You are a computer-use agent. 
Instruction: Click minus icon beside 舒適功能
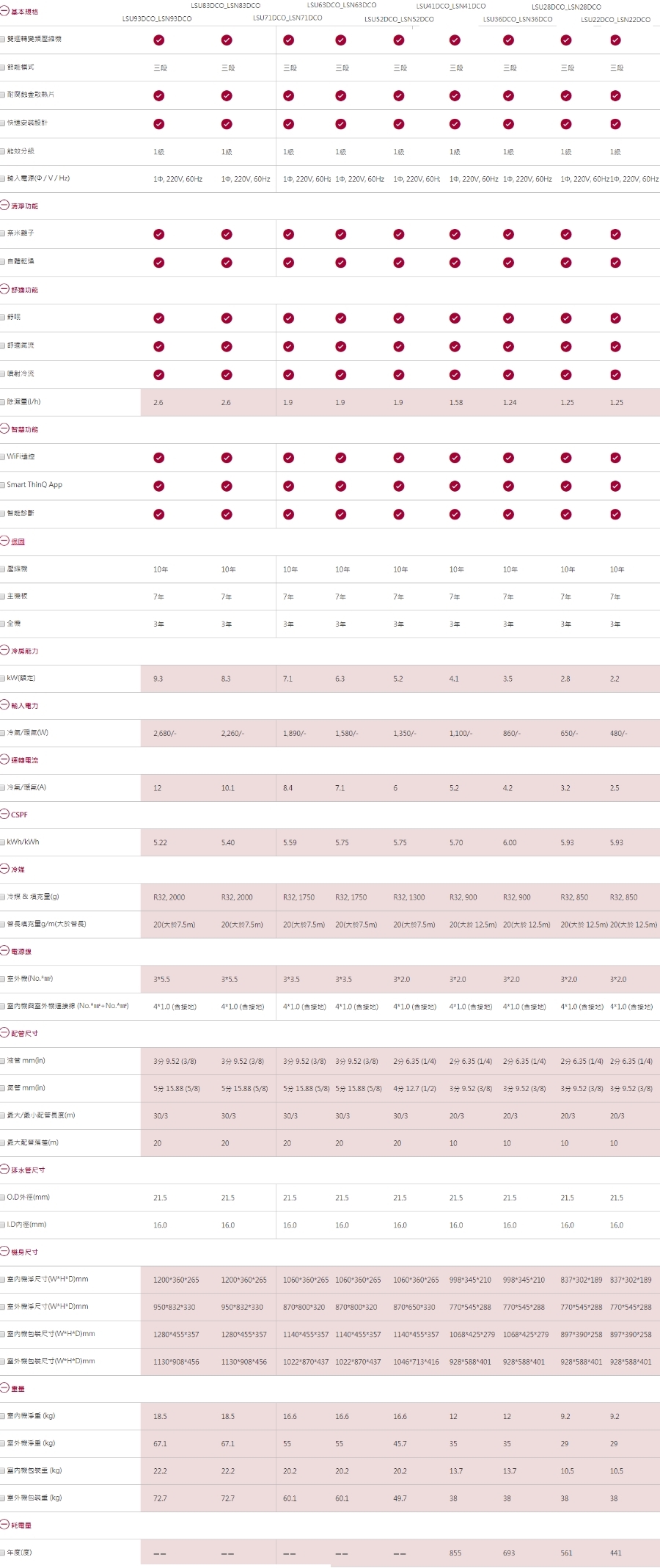point(4,290)
